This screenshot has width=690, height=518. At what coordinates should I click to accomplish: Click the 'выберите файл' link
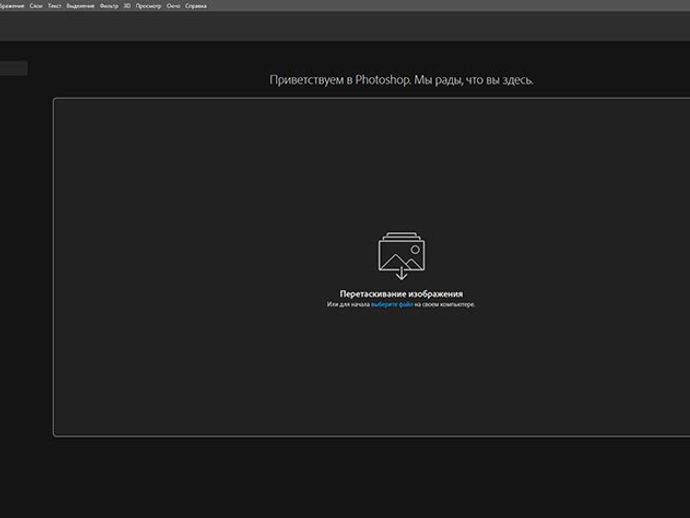pyautogui.click(x=392, y=304)
